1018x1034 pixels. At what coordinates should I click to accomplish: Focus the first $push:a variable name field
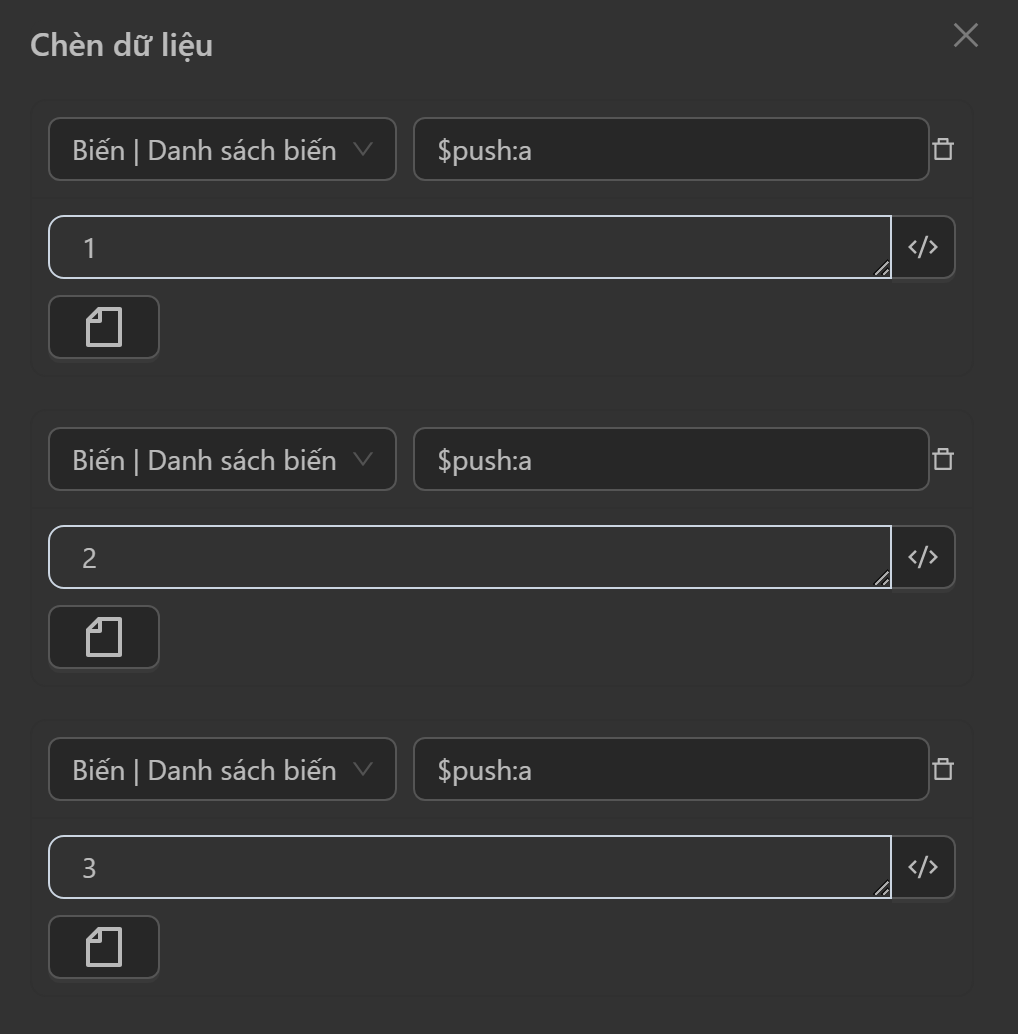pyautogui.click(x=670, y=150)
